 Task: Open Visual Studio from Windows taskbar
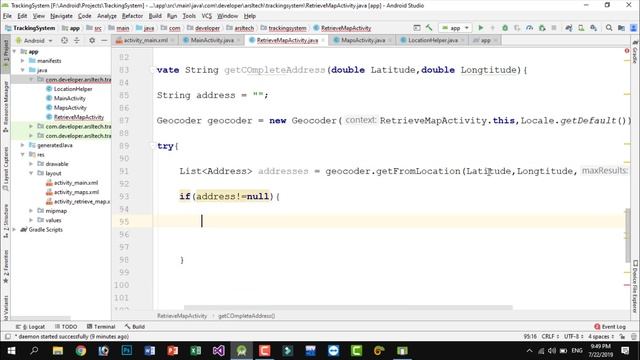(218, 351)
